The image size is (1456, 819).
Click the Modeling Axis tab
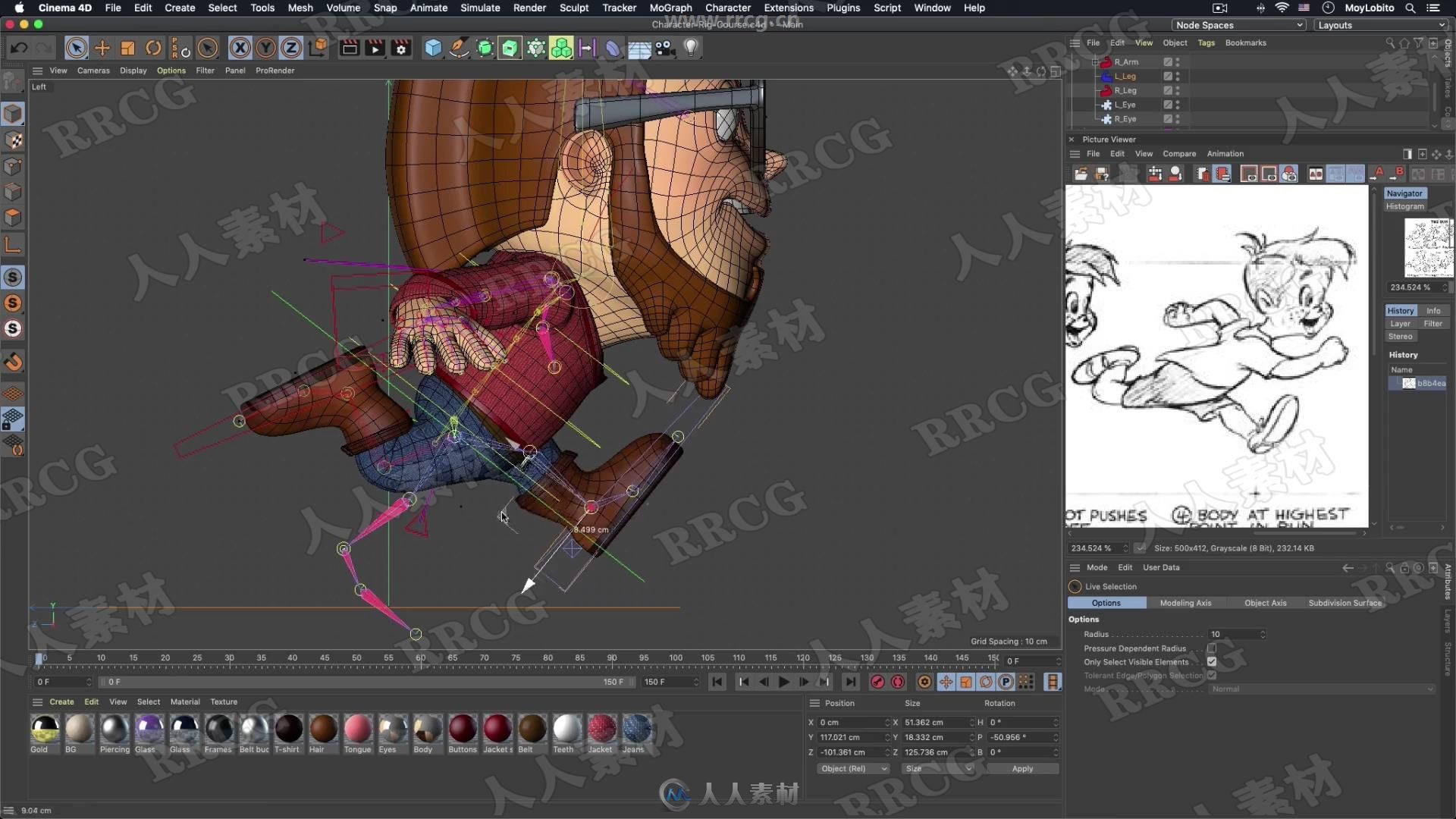(x=1186, y=602)
